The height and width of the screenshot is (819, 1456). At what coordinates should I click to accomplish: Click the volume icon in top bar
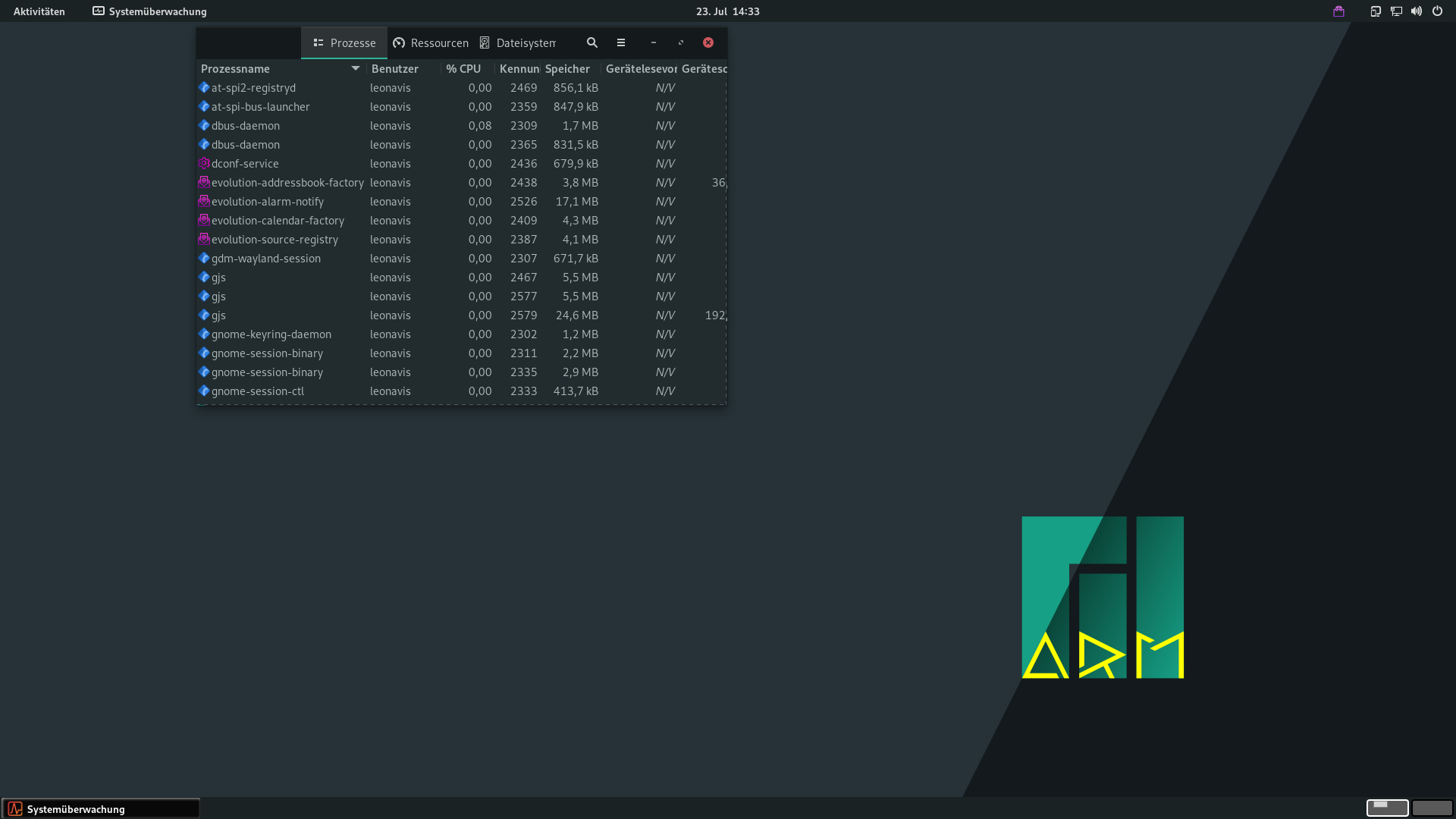pyautogui.click(x=1417, y=11)
